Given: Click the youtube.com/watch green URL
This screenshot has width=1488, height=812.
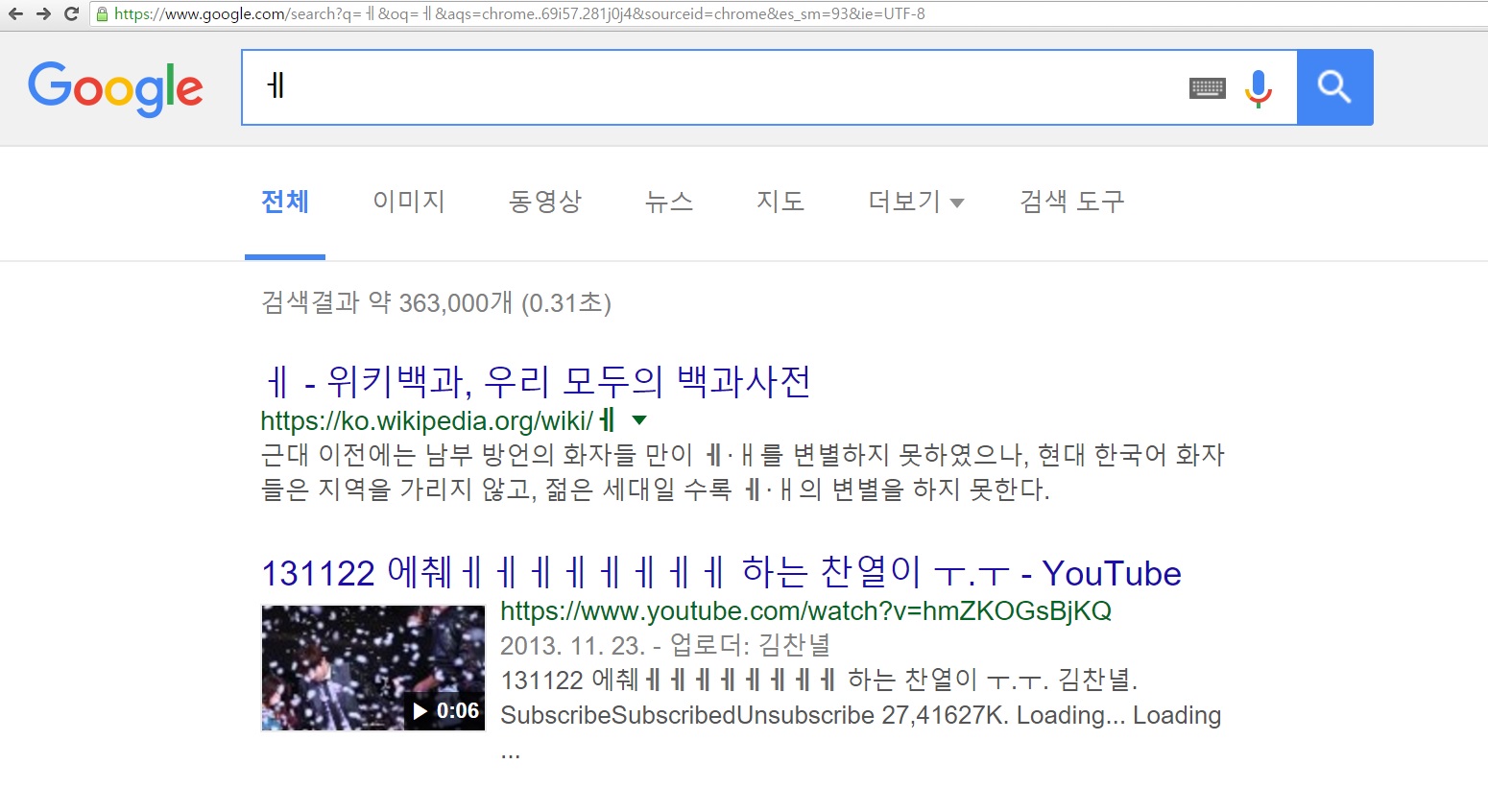Looking at the screenshot, I should [x=806, y=611].
